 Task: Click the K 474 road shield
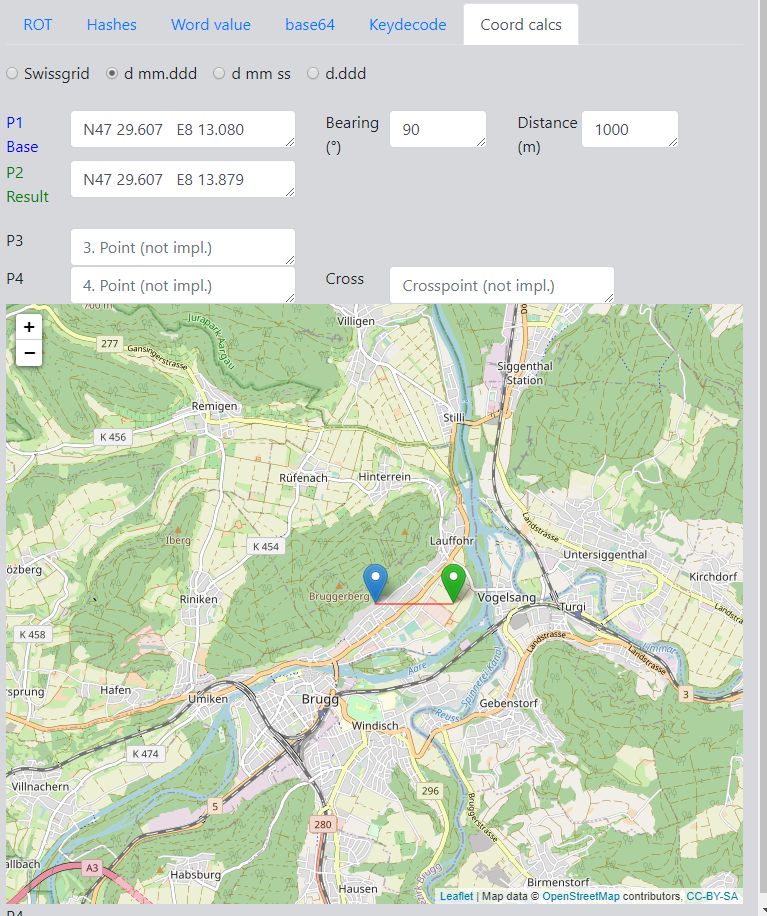pyautogui.click(x=145, y=754)
